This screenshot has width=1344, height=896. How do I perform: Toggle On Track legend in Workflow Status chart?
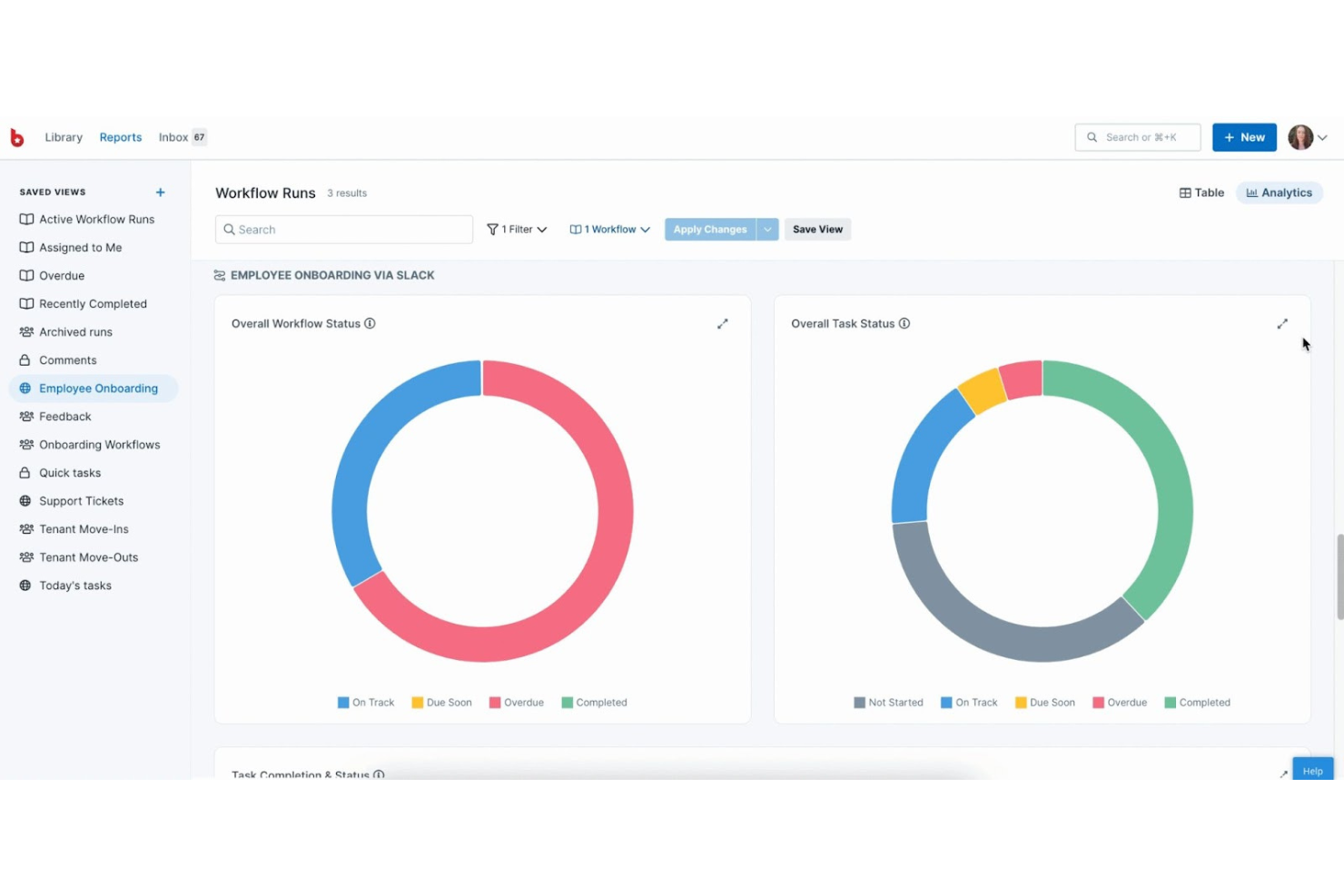[x=366, y=703]
